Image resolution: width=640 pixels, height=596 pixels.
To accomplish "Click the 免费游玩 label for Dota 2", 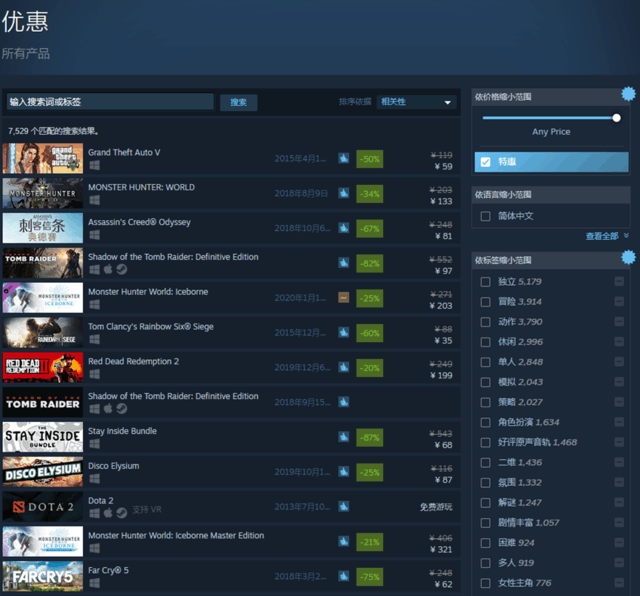I will [x=436, y=507].
